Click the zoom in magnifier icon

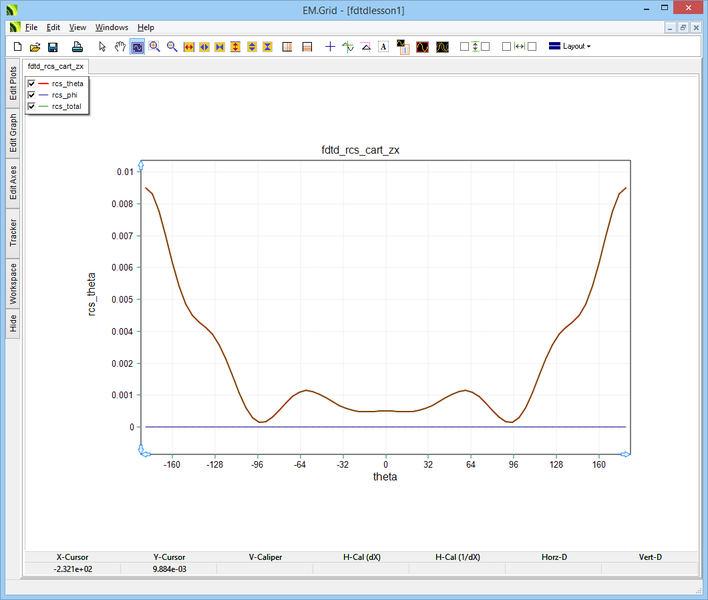[x=155, y=46]
